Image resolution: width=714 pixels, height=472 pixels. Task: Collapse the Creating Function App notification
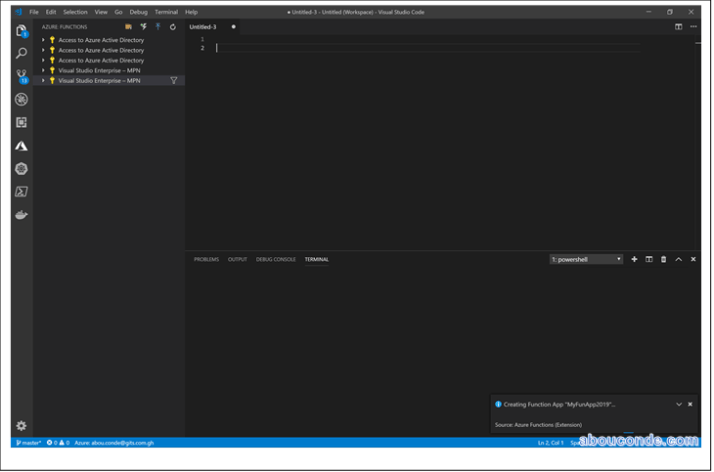679,404
